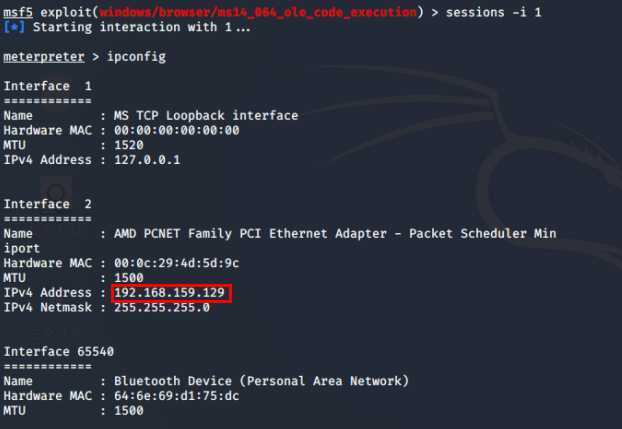Click the loopback address 127.0.0.1
622x429 pixels.
(x=148, y=158)
